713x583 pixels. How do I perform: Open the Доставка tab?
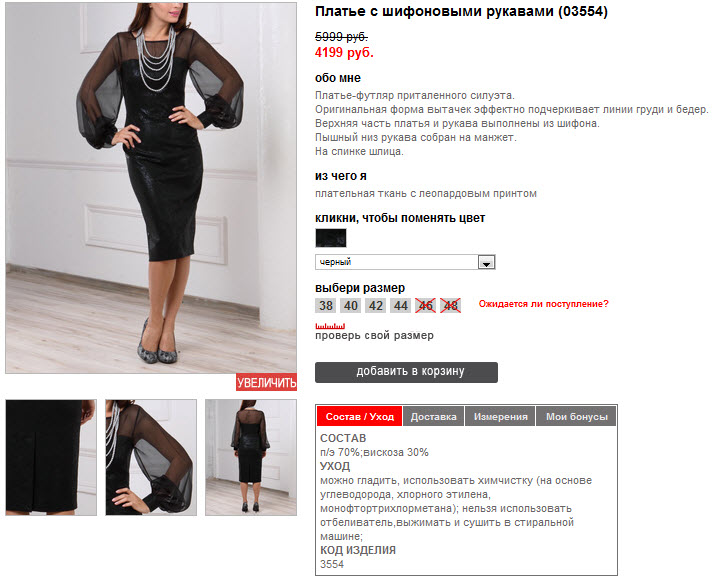pyautogui.click(x=433, y=417)
